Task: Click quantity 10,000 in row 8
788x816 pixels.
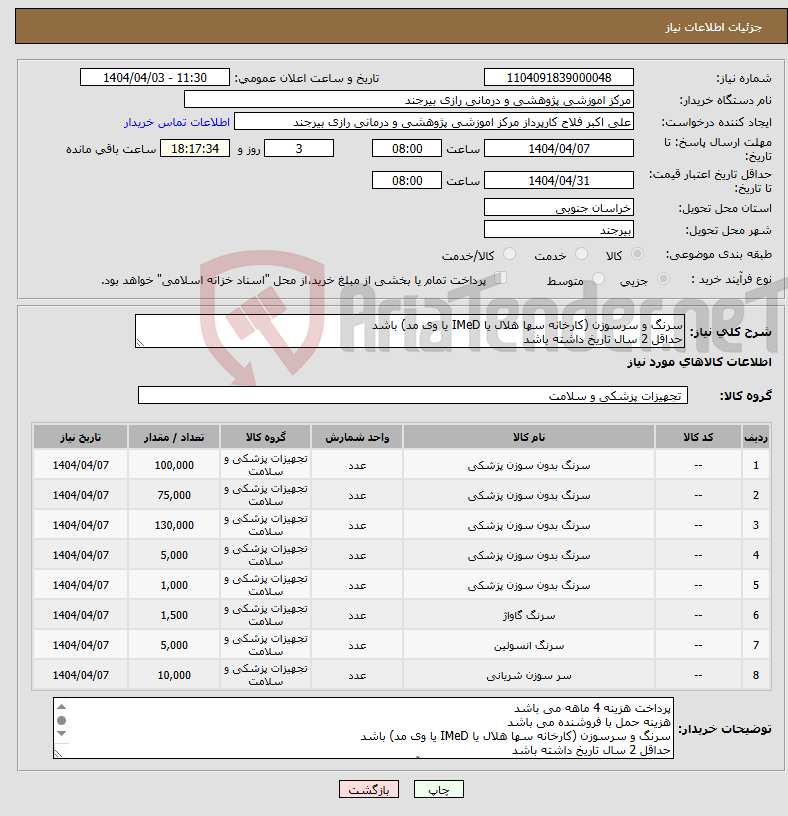Action: click(x=174, y=675)
